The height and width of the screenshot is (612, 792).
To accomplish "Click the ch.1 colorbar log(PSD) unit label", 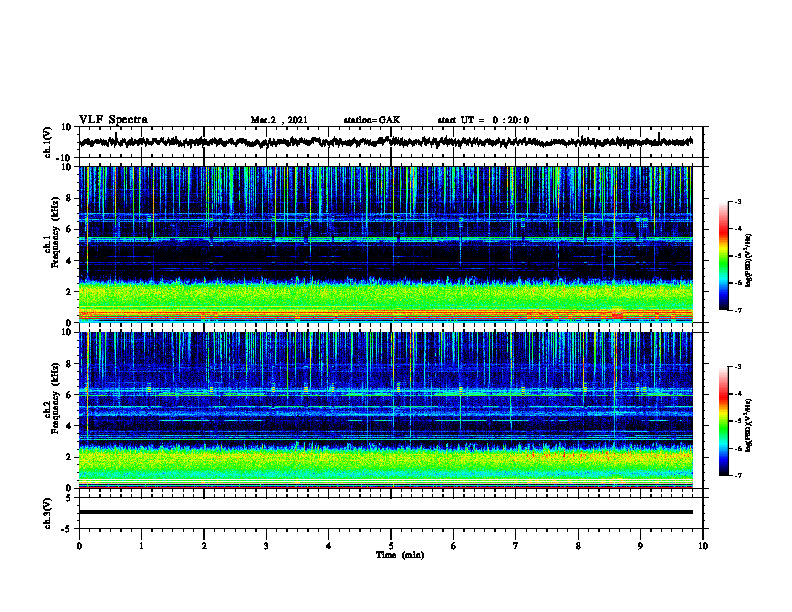I will [x=749, y=261].
